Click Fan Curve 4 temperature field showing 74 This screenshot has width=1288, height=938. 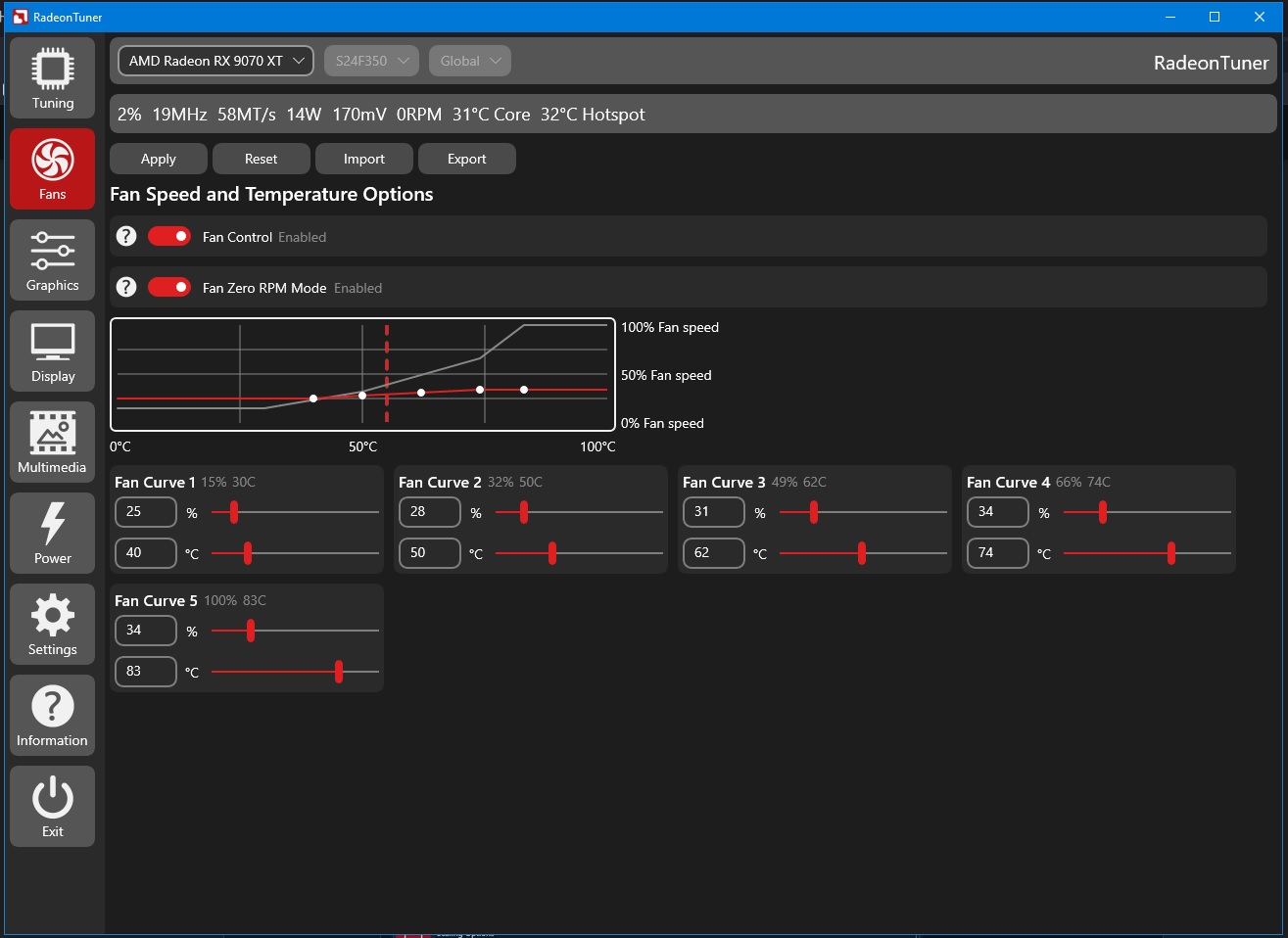click(998, 553)
